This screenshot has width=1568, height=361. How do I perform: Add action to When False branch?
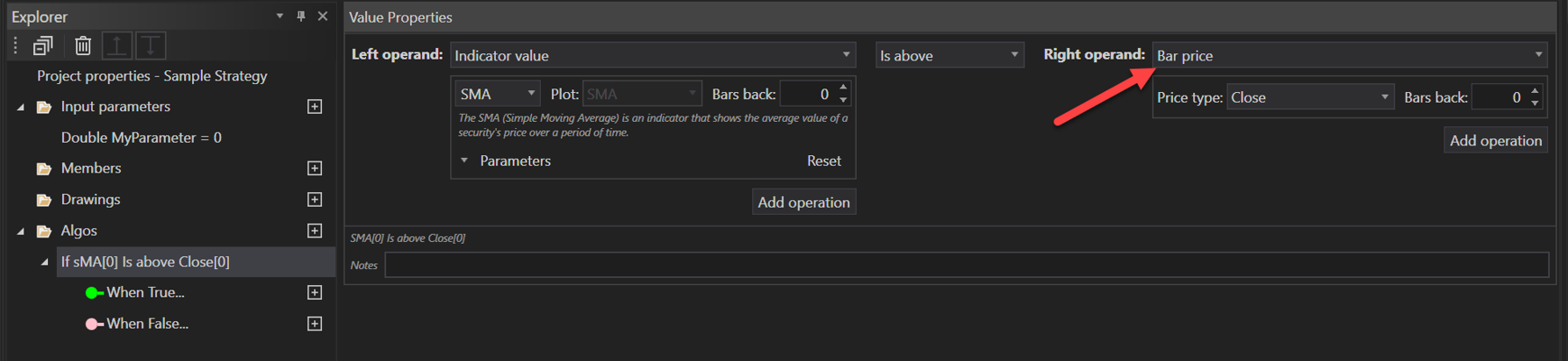pyautogui.click(x=315, y=324)
